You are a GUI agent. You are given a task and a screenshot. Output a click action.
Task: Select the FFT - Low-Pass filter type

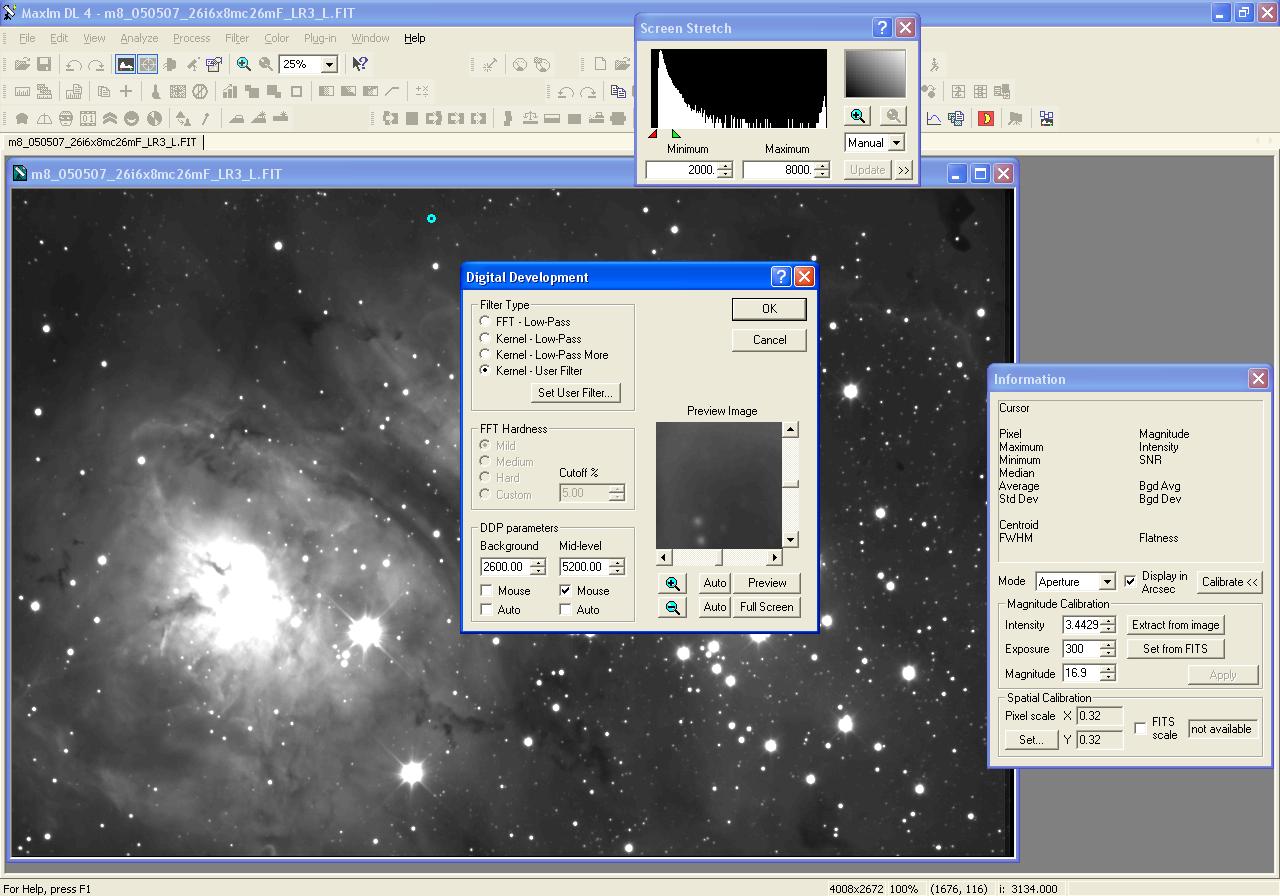486,322
